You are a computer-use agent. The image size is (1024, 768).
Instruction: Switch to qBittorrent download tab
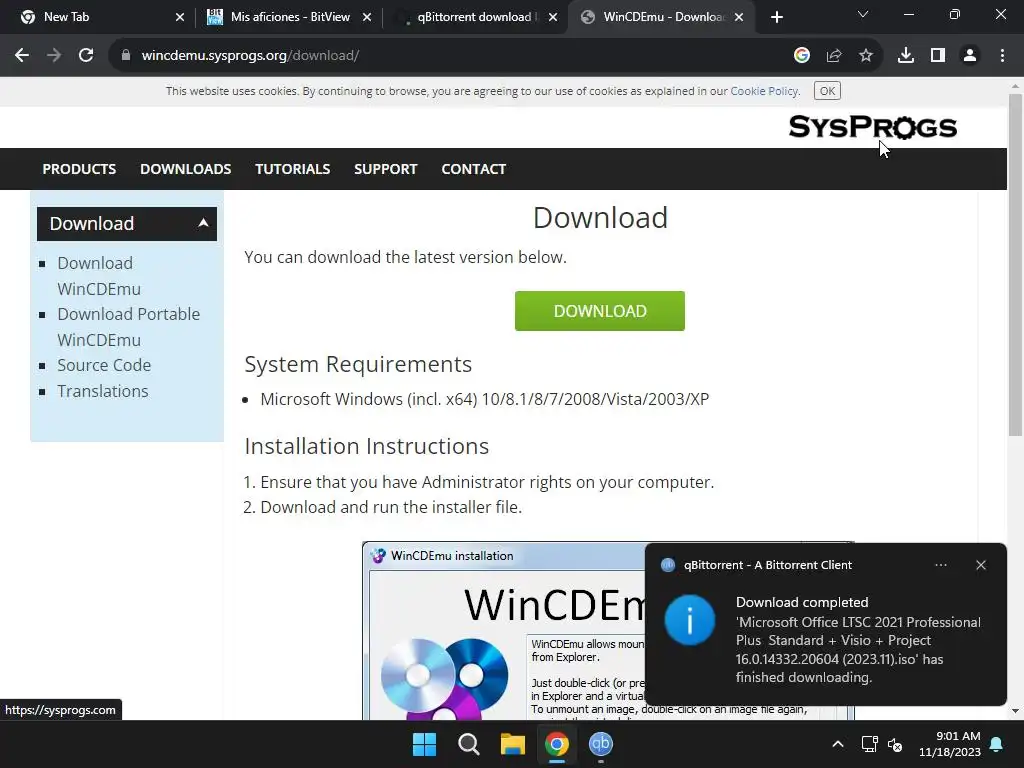click(x=474, y=17)
